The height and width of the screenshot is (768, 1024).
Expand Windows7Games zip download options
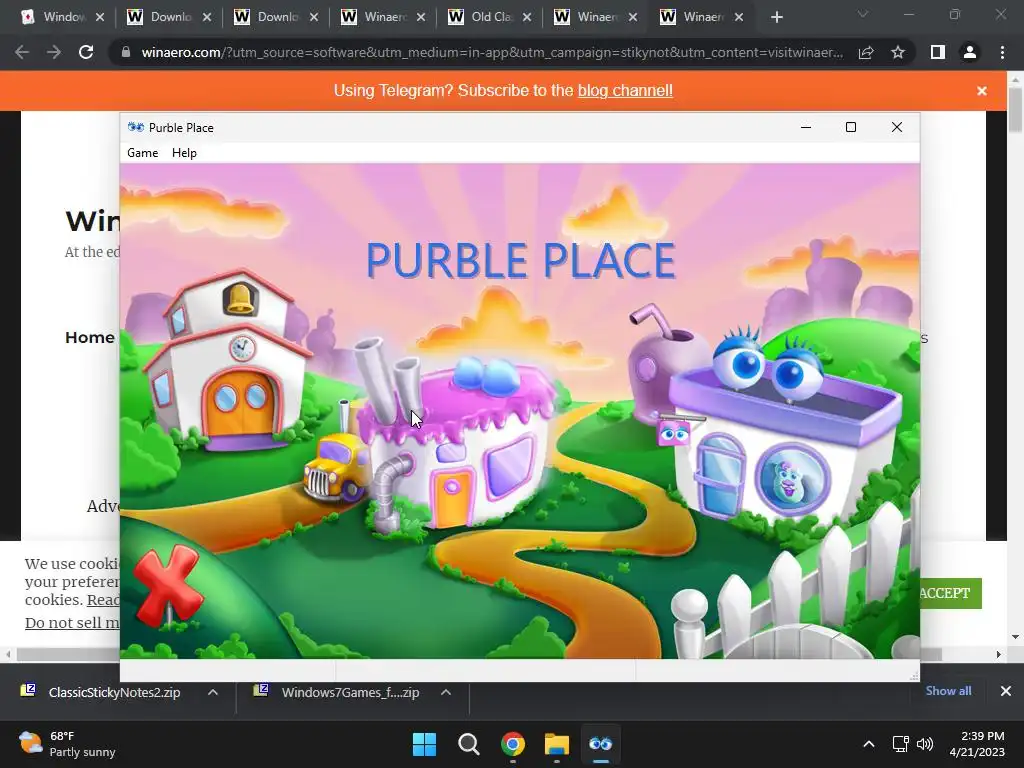coord(446,692)
